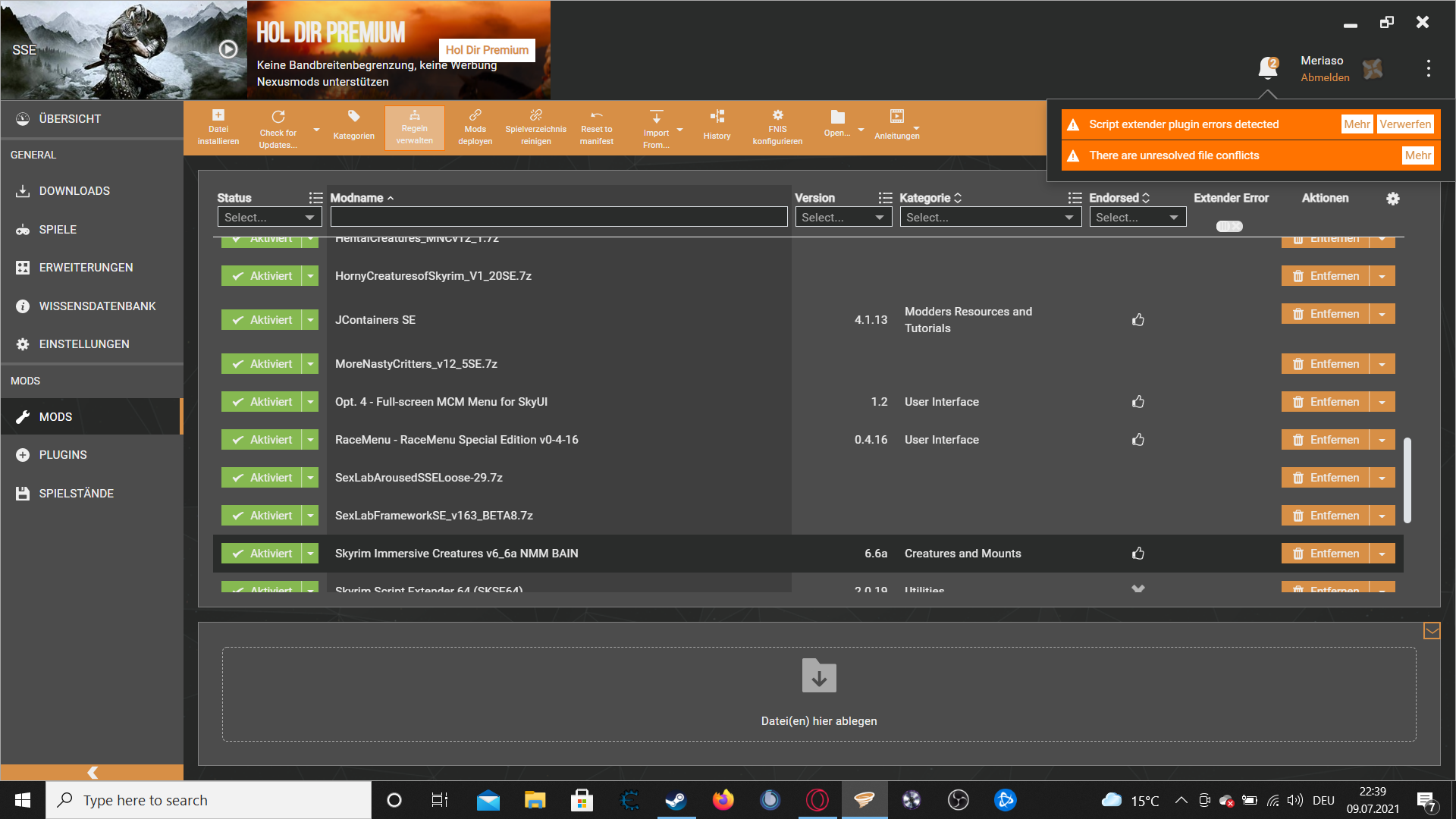Expand Check for Updates dropdown arrow
This screenshot has height=819, width=1456.
[316, 130]
